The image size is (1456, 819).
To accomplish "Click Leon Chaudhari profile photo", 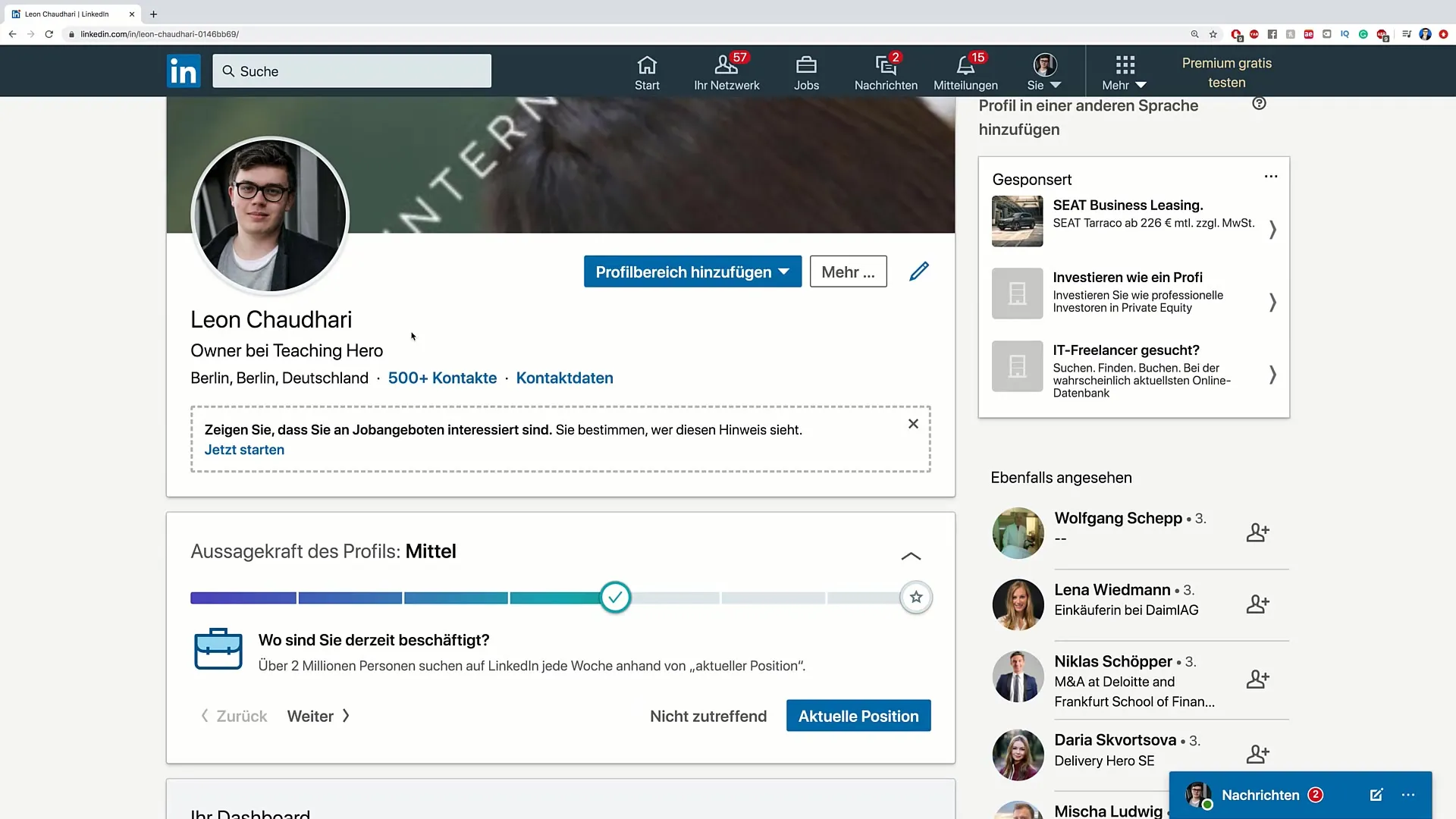I will (269, 216).
